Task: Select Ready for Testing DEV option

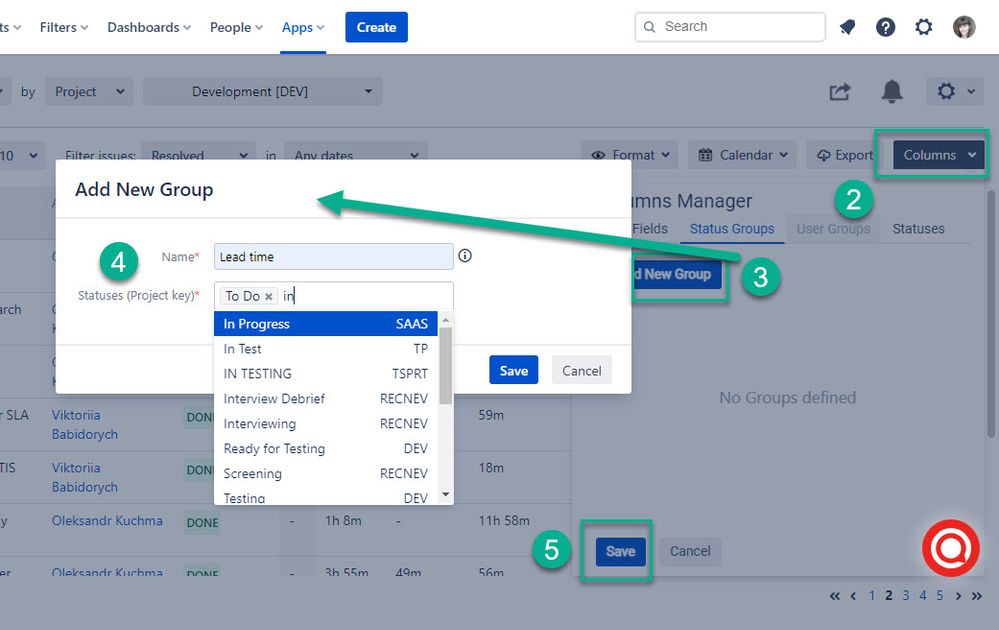Action: pyautogui.click(x=326, y=448)
